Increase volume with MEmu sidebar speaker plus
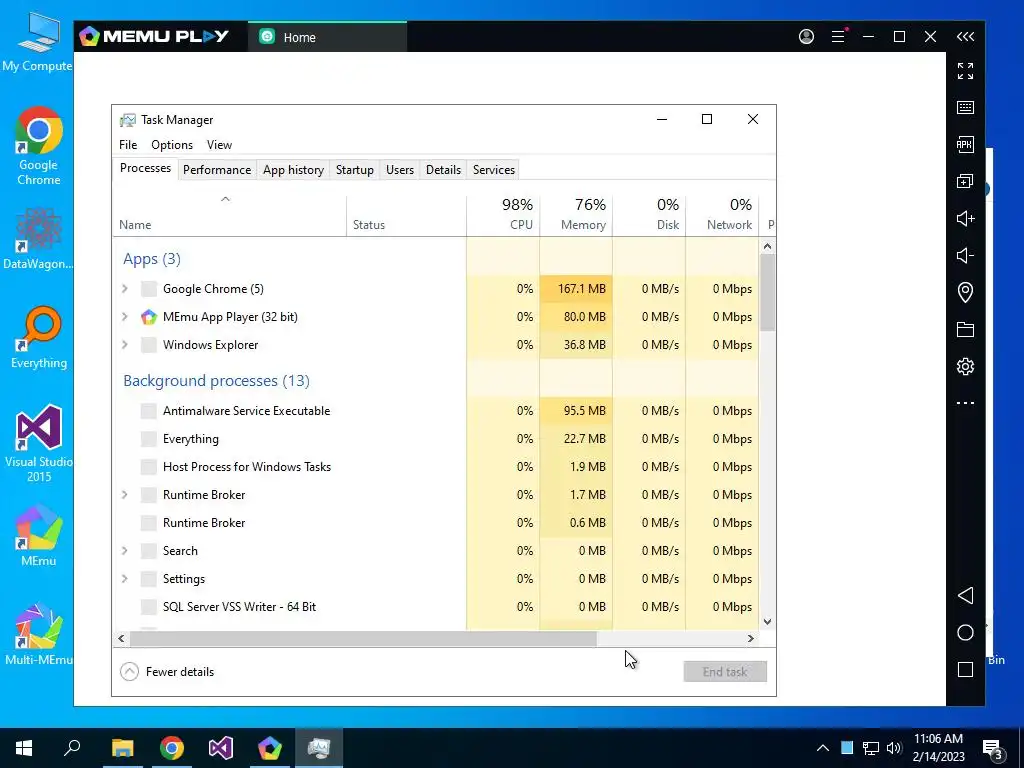Screen dimensions: 1024x768 965,218
